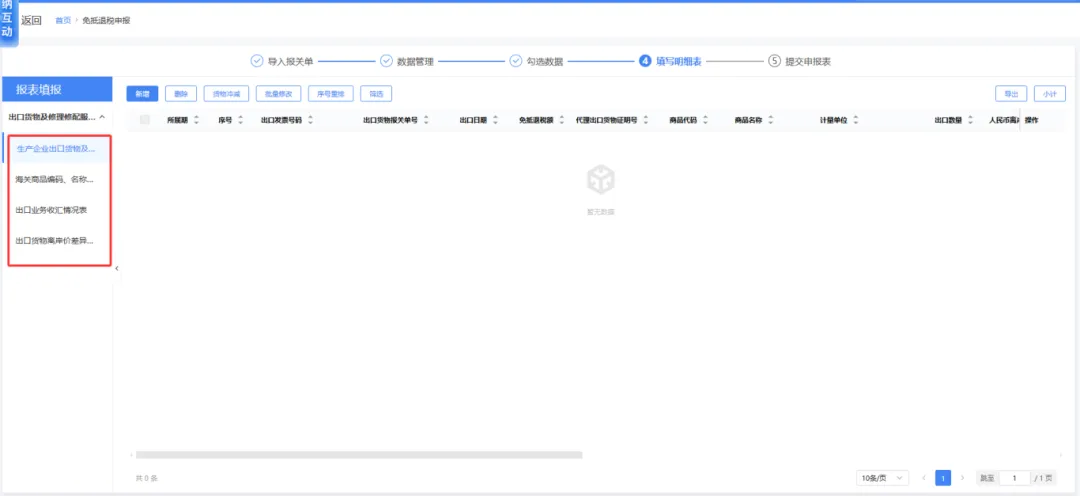1080x496 pixels.
Task: Sort by 商品名称 column arrows
Action: click(x=770, y=120)
